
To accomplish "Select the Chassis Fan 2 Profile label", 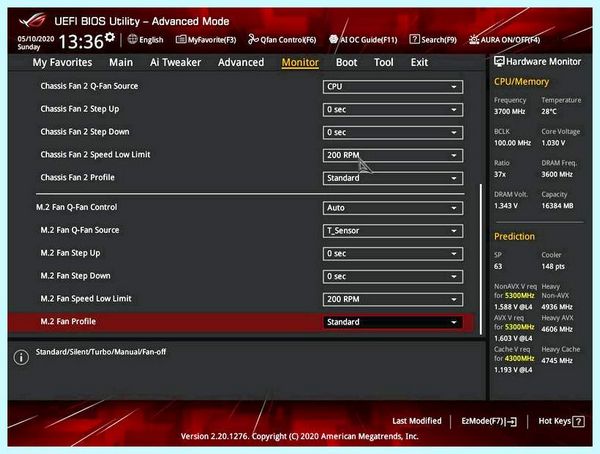I will (77, 177).
